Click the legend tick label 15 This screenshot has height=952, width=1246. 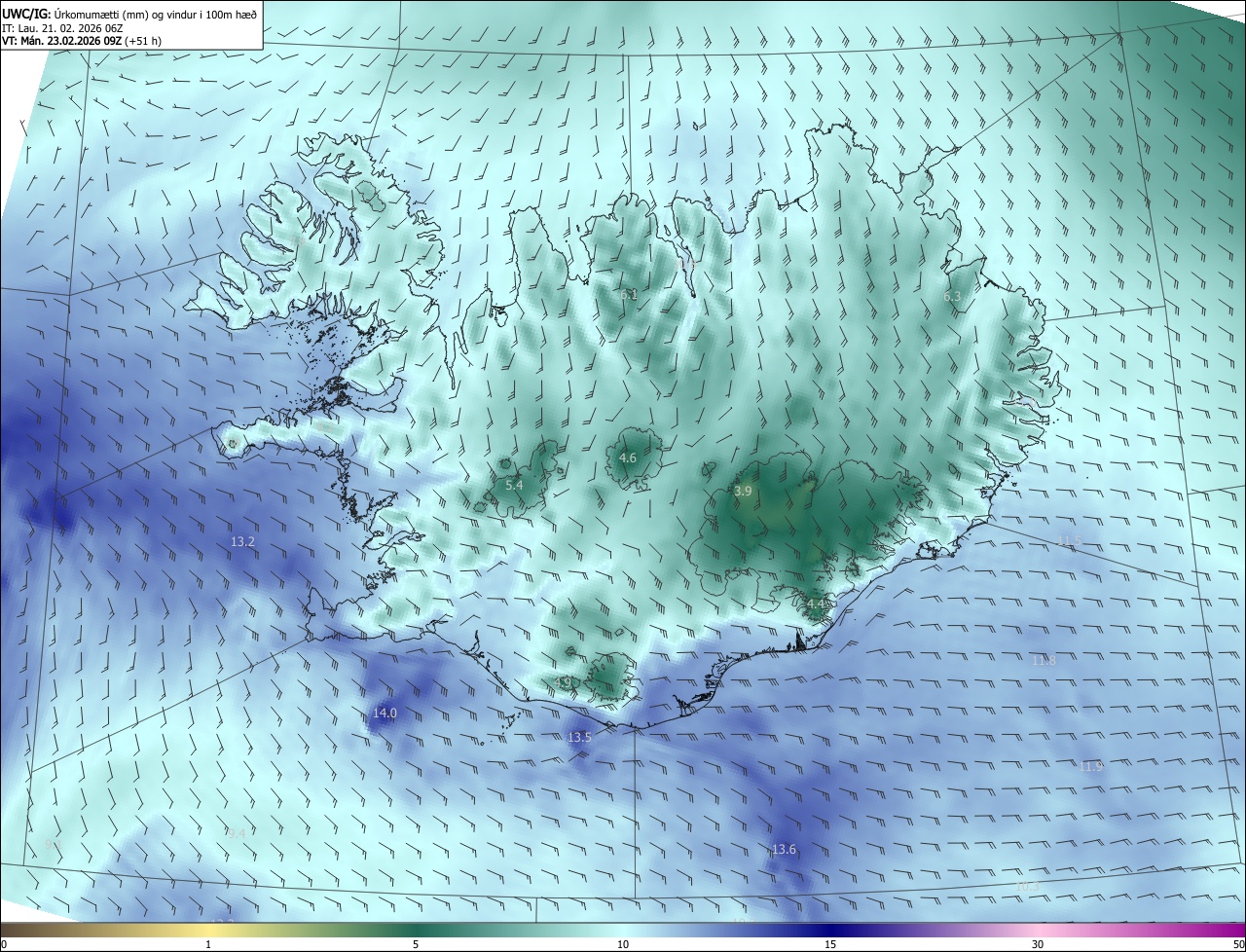[830, 944]
